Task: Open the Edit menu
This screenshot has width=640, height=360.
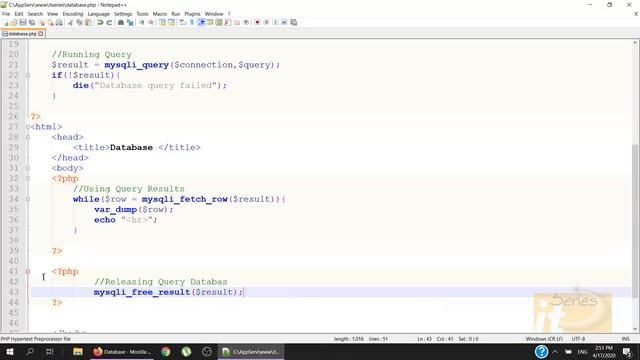Action: point(19,14)
